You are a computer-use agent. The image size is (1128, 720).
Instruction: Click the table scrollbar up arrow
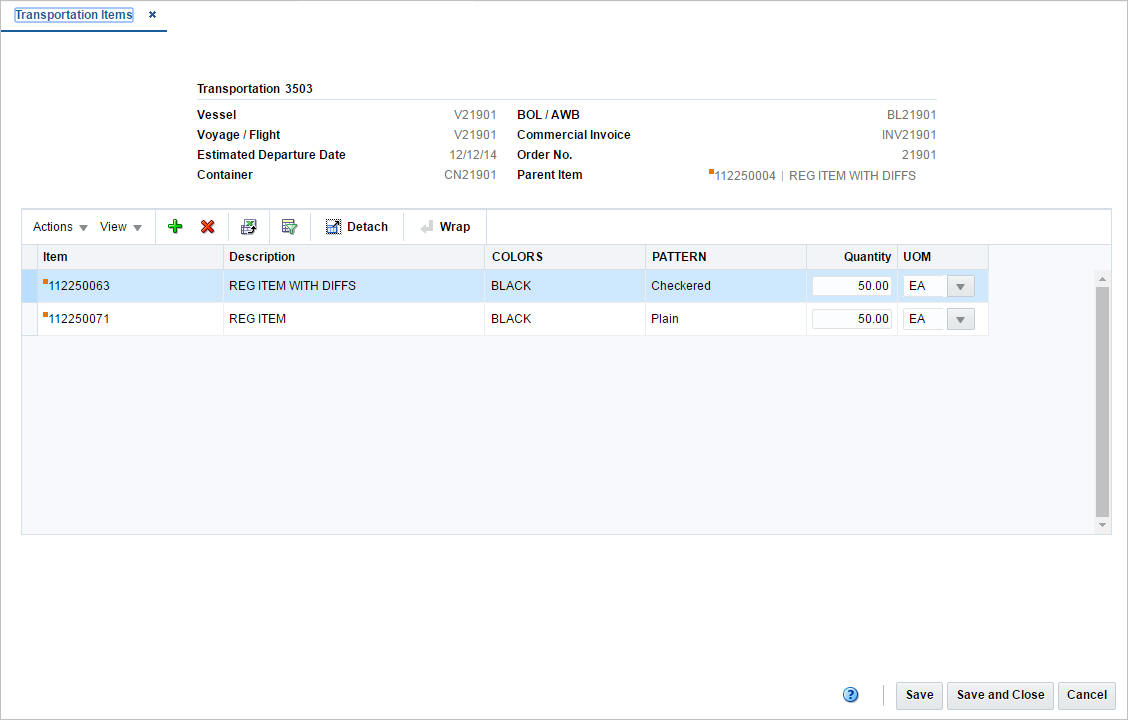point(1102,279)
